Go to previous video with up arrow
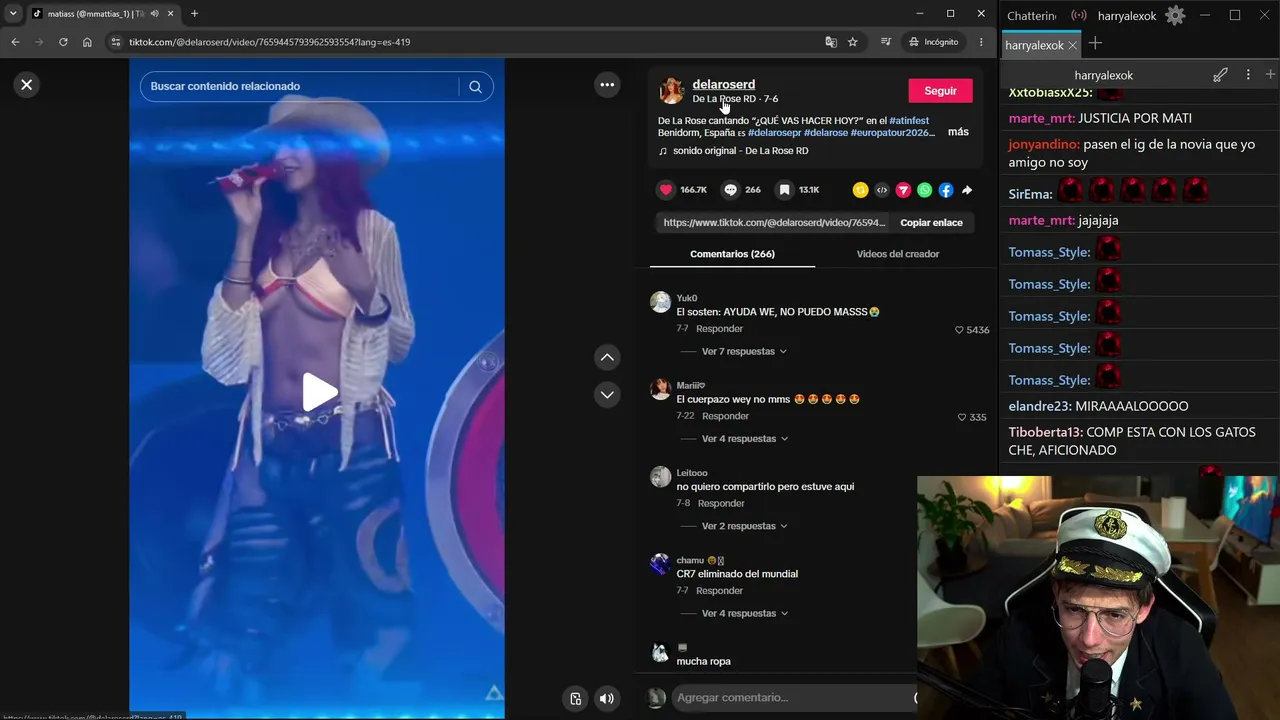1280x720 pixels. click(x=607, y=357)
